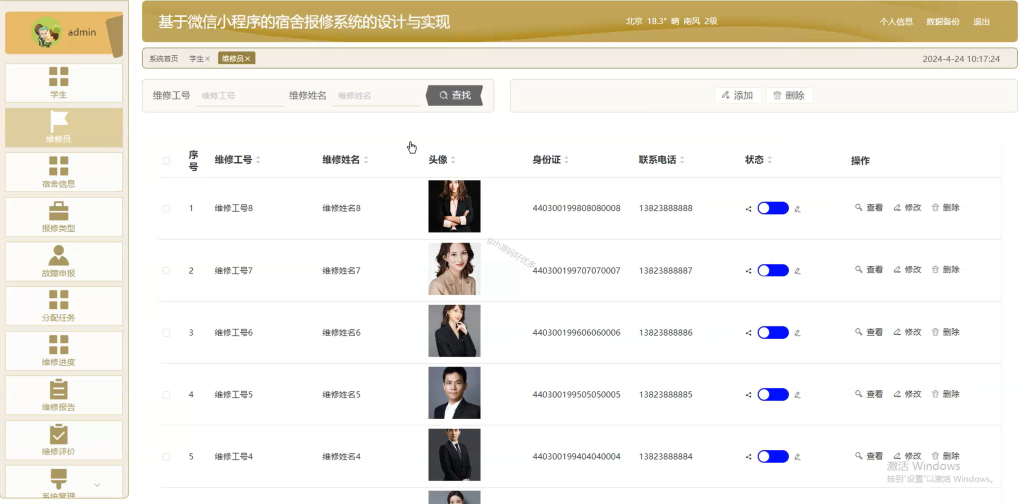Toggle status switch for 维修工号6
The height and width of the screenshot is (504, 1024).
[773, 332]
